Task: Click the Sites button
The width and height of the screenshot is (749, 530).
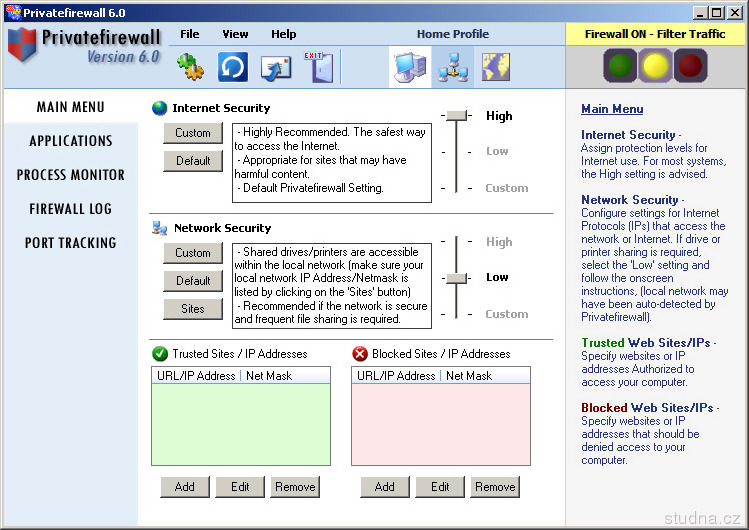Action: pyautogui.click(x=193, y=309)
